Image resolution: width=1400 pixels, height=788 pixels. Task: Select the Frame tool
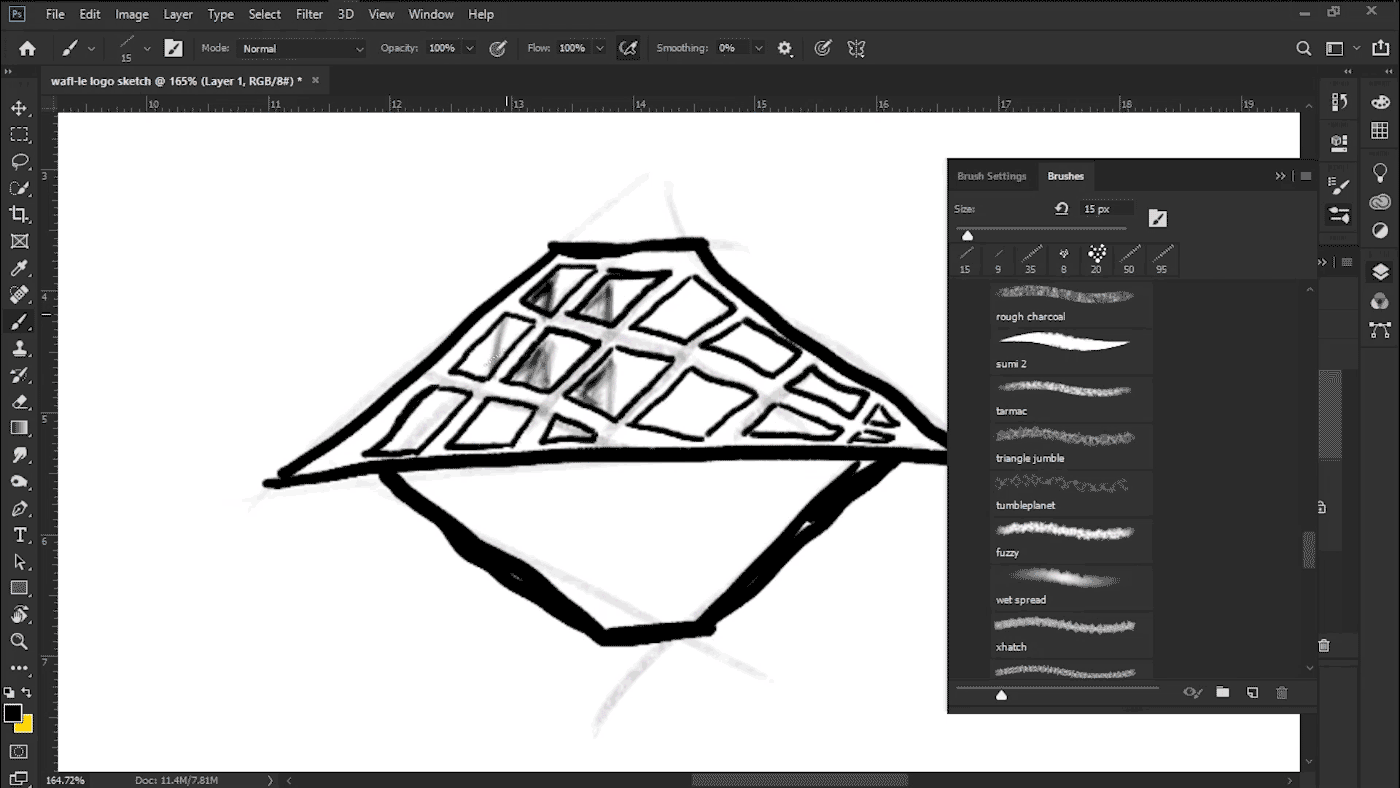[x=19, y=241]
